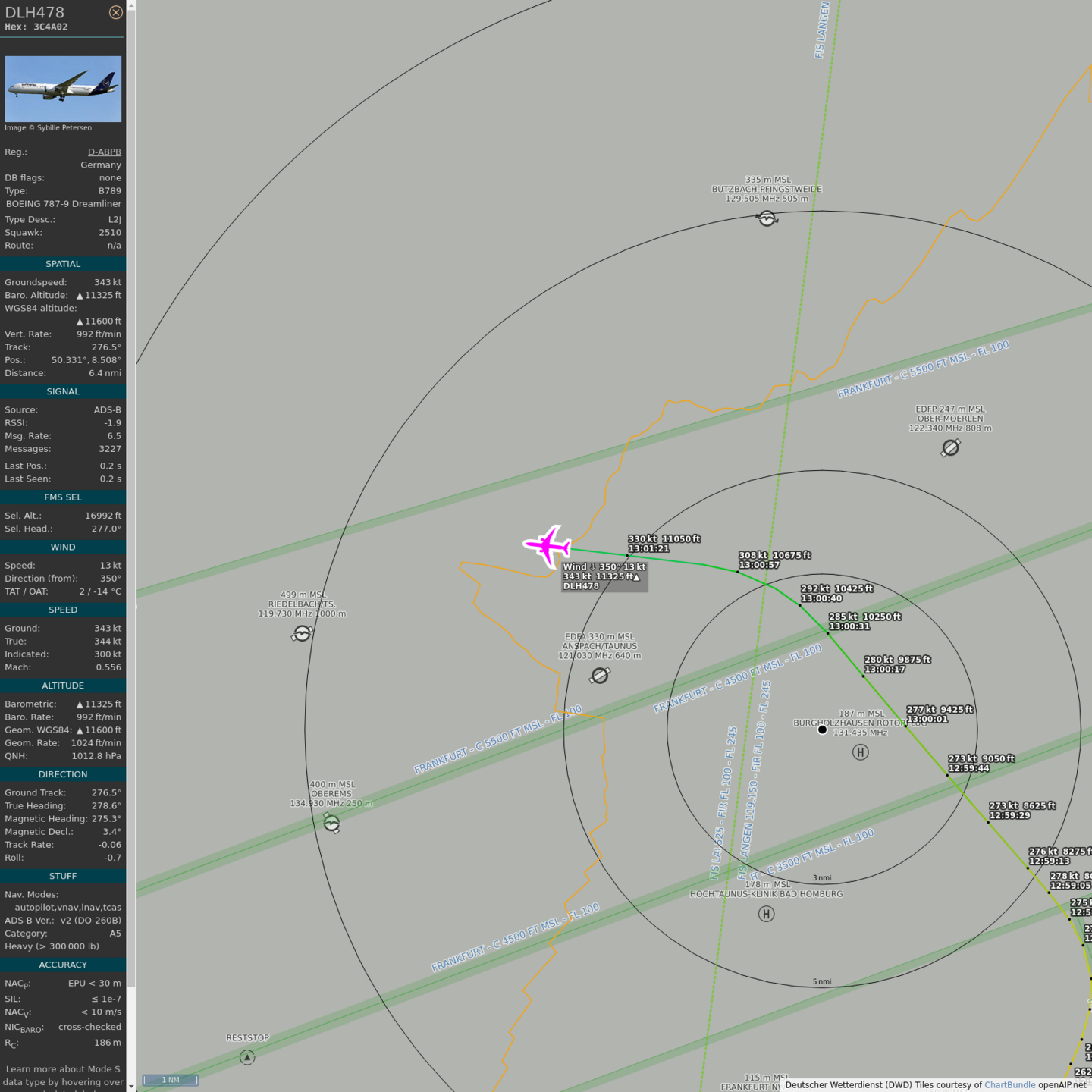Open the D-ABPB registration link
This screenshot has height=1092, width=1092.
click(x=104, y=152)
